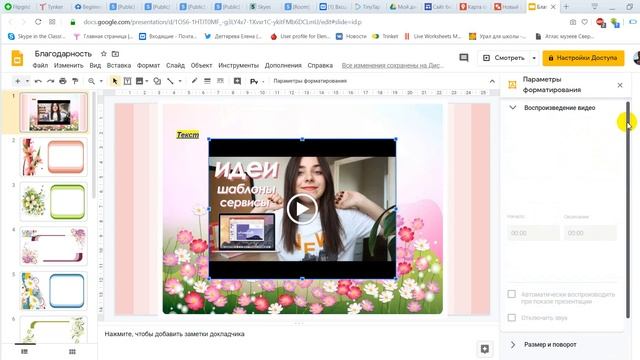This screenshot has width=640, height=360.
Task: Select slide 1 thumbnail with video
Action: click(x=53, y=112)
